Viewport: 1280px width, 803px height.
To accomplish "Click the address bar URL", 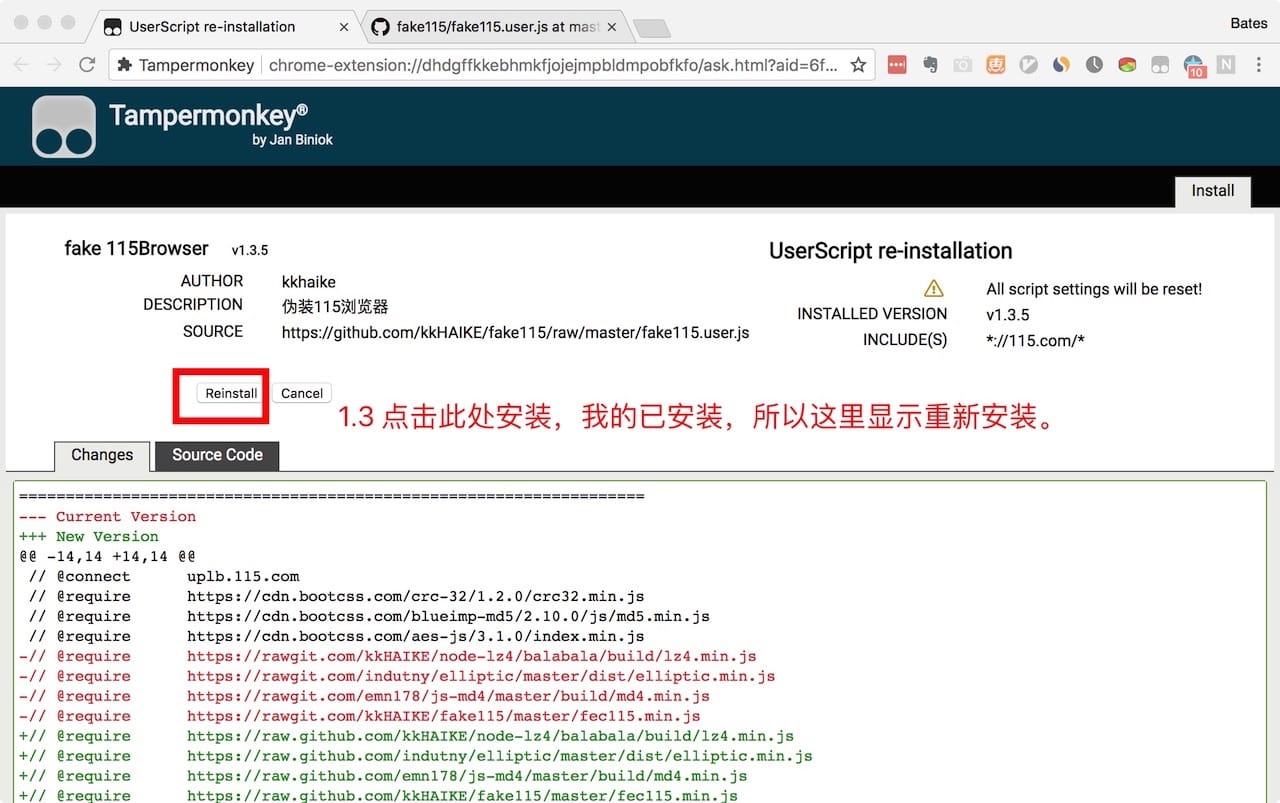I will 553,65.
